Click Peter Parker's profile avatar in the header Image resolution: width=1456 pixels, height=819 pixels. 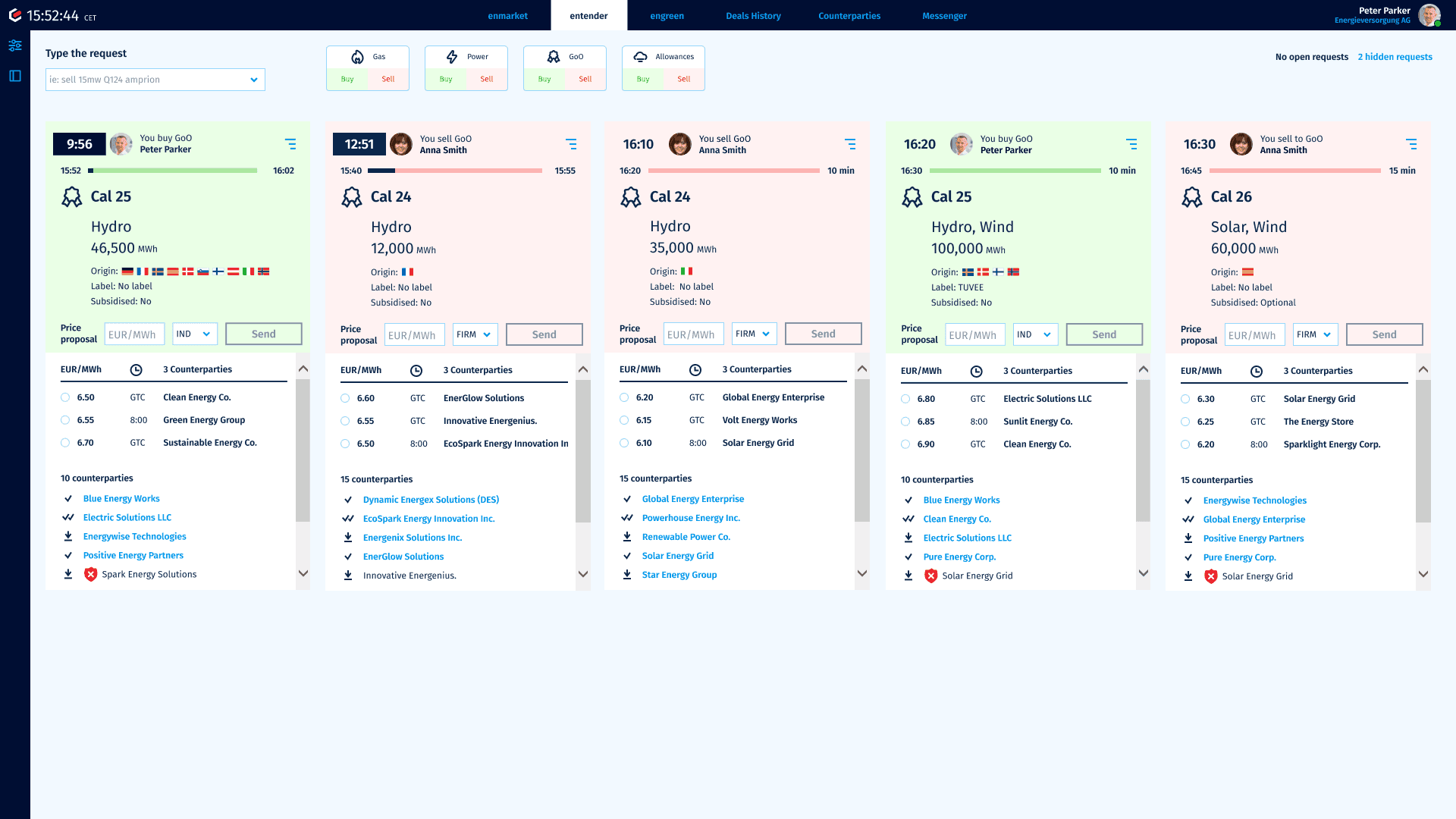[1429, 15]
